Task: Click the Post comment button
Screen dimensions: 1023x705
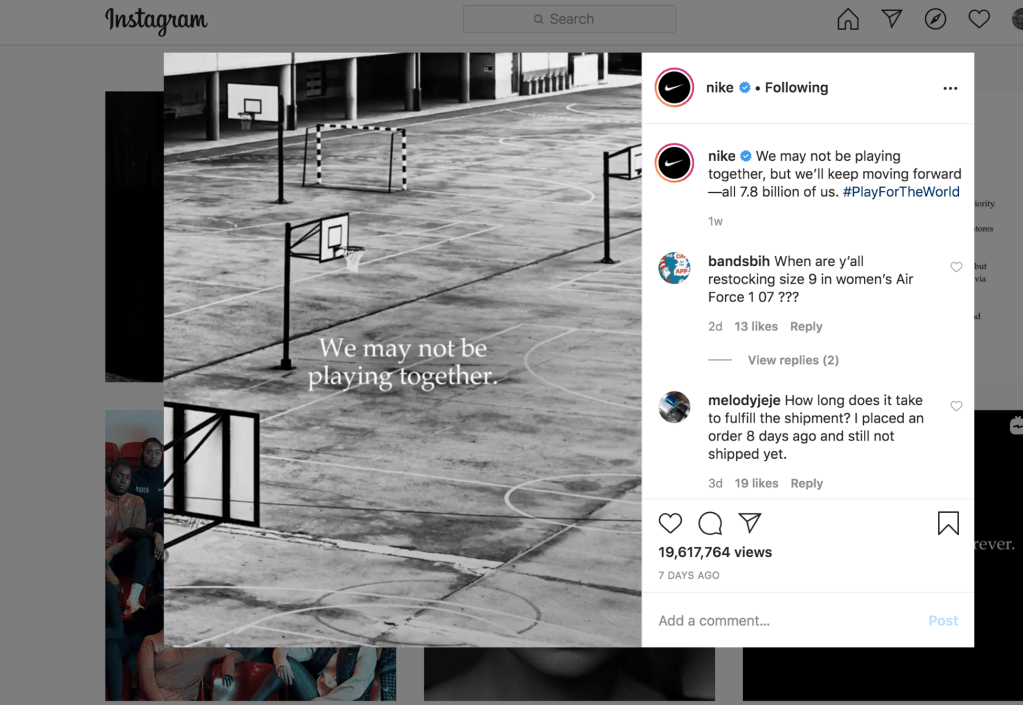Action: 943,620
